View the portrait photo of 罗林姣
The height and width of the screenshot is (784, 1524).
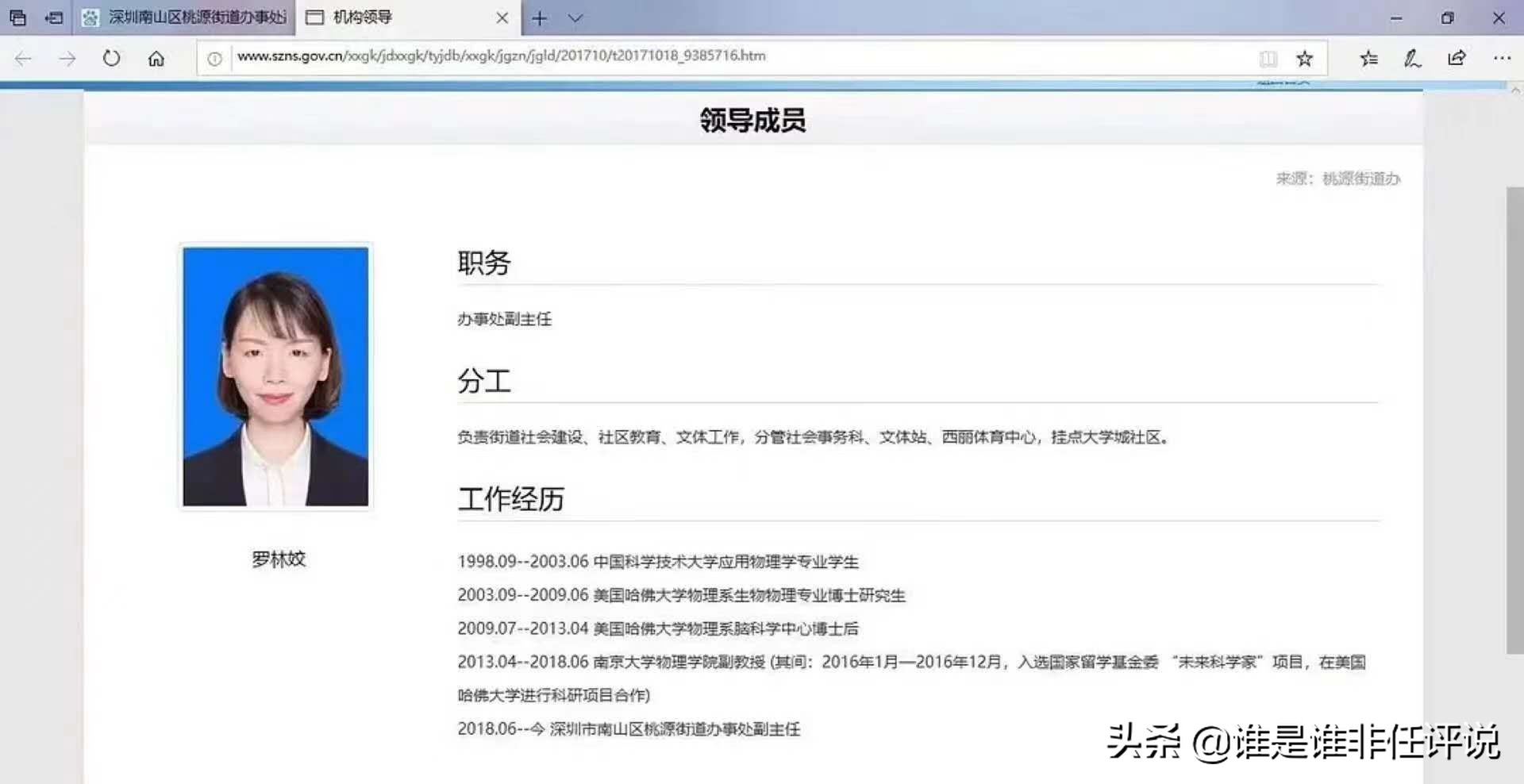[x=275, y=376]
